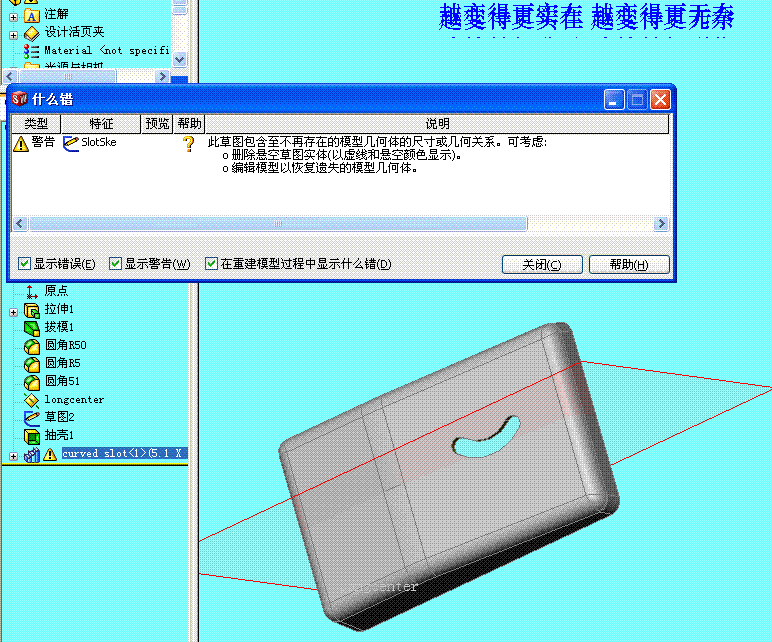Select the 拔模1 tree item label
Screen dimensions: 772x642
click(59, 327)
